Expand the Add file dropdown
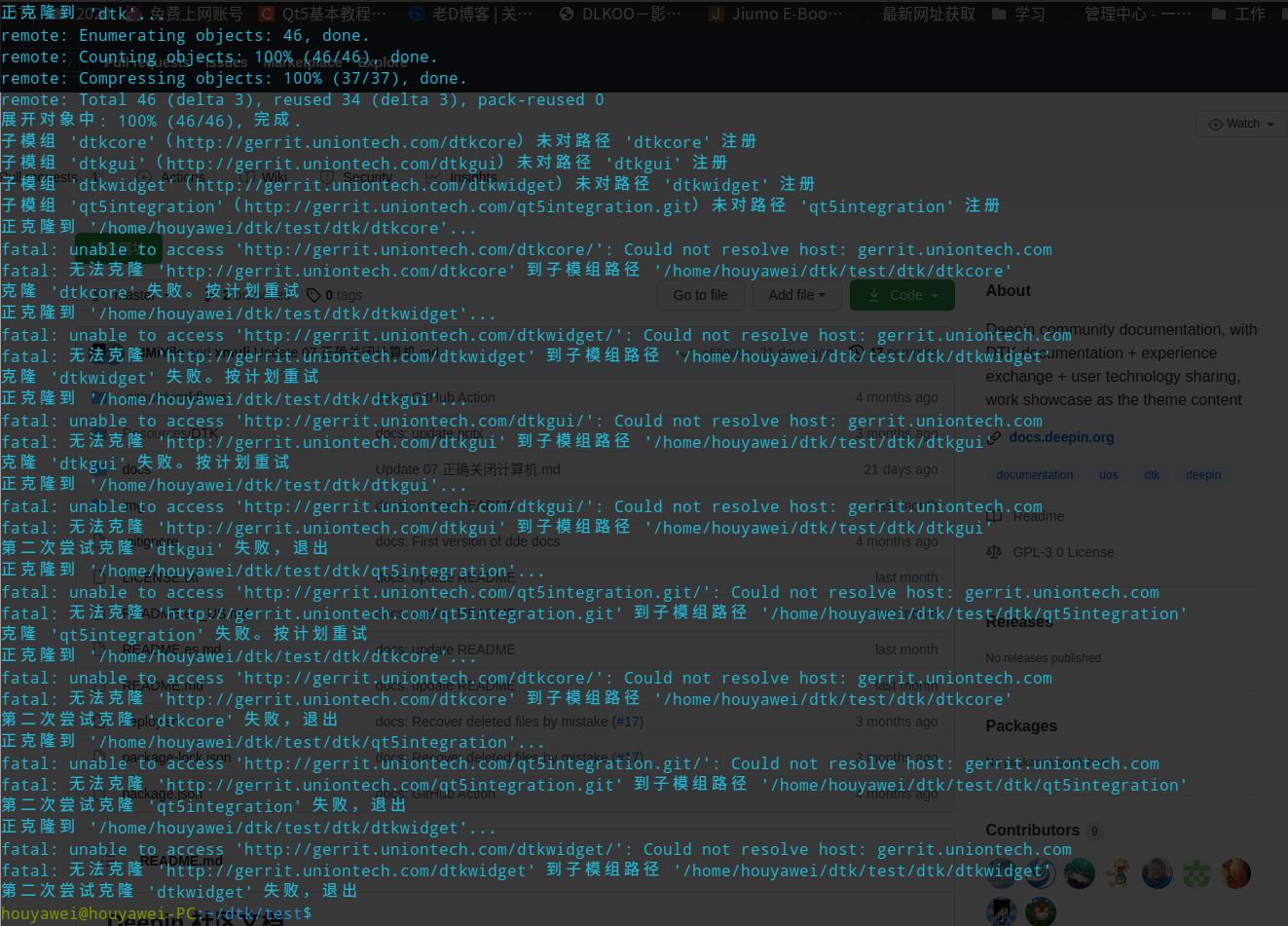This screenshot has height=926, width=1288. [x=796, y=295]
